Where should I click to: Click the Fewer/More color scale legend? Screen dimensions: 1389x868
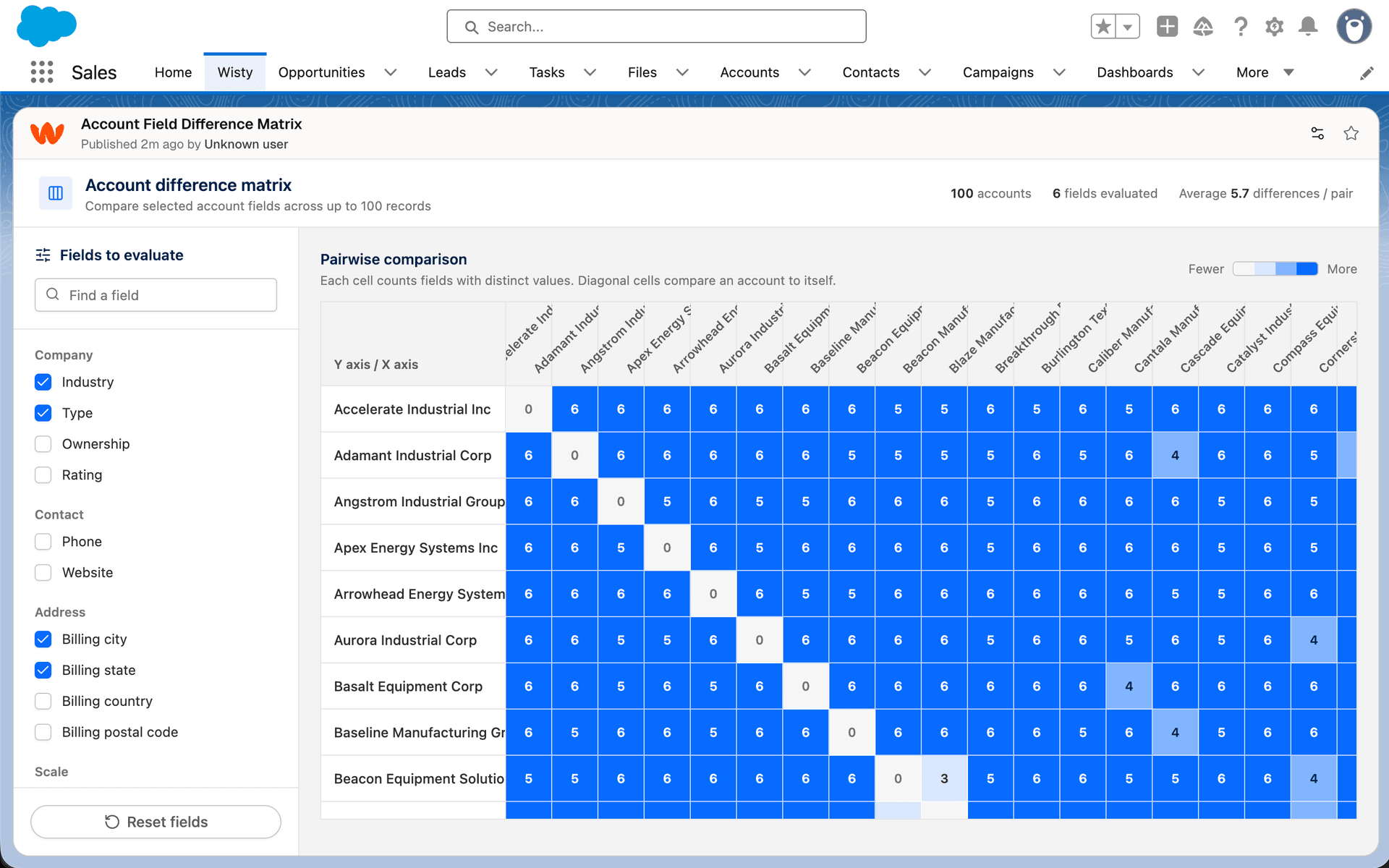click(1275, 269)
